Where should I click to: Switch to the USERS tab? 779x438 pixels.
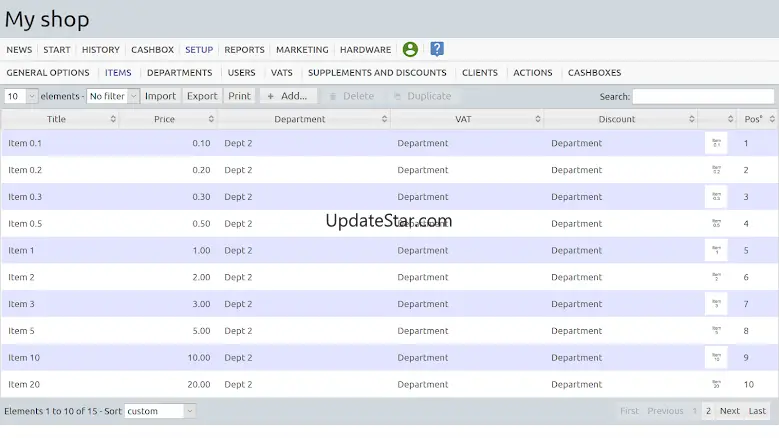click(x=241, y=73)
